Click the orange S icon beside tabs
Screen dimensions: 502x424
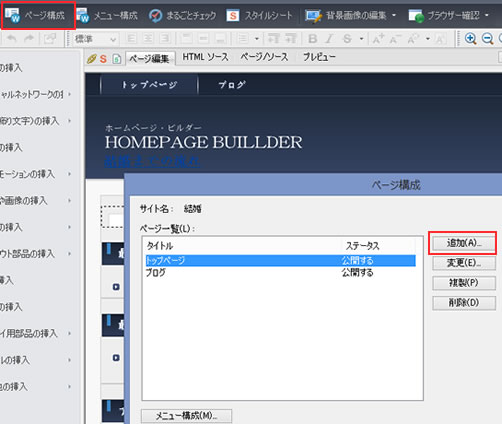(x=103, y=59)
